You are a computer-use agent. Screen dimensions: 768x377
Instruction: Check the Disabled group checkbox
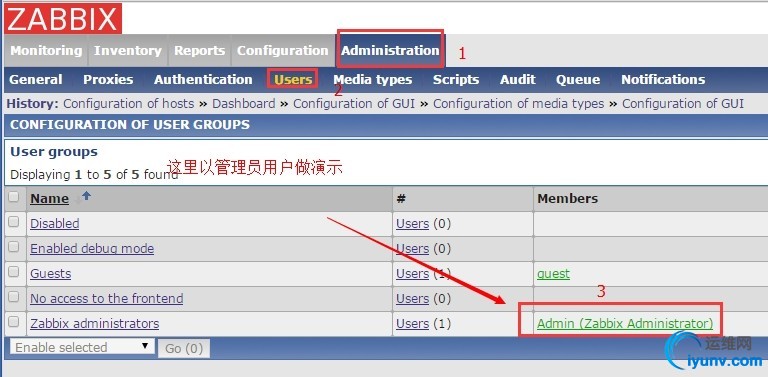coord(14,222)
